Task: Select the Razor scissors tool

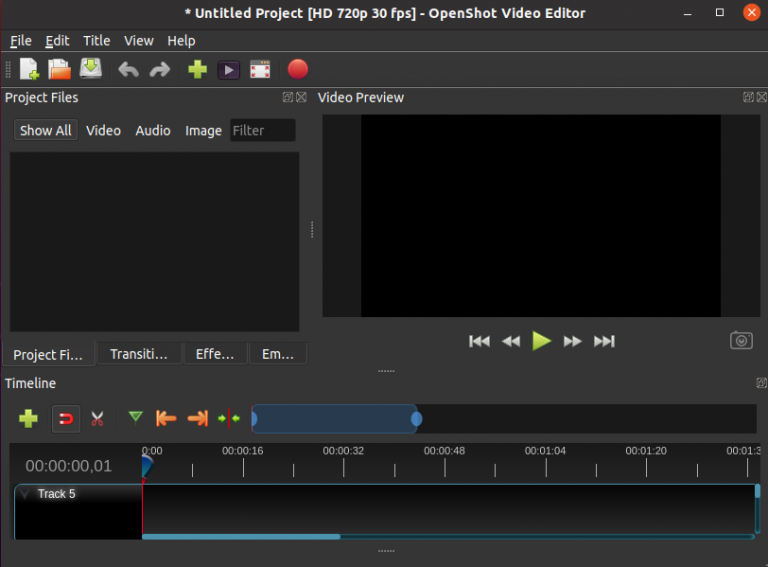Action: (x=97, y=418)
